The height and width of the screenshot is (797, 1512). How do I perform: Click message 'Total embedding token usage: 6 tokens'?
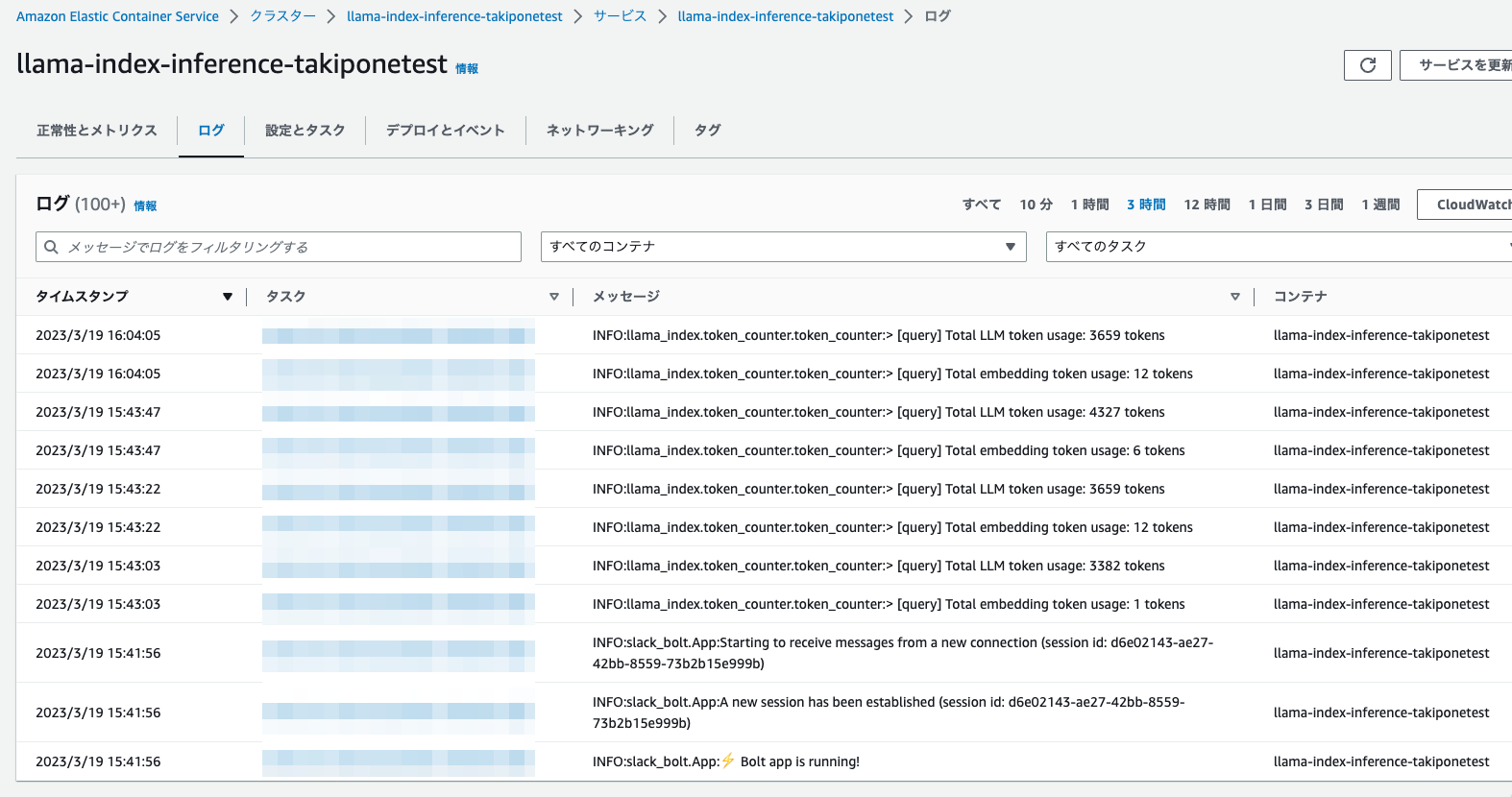tap(889, 450)
